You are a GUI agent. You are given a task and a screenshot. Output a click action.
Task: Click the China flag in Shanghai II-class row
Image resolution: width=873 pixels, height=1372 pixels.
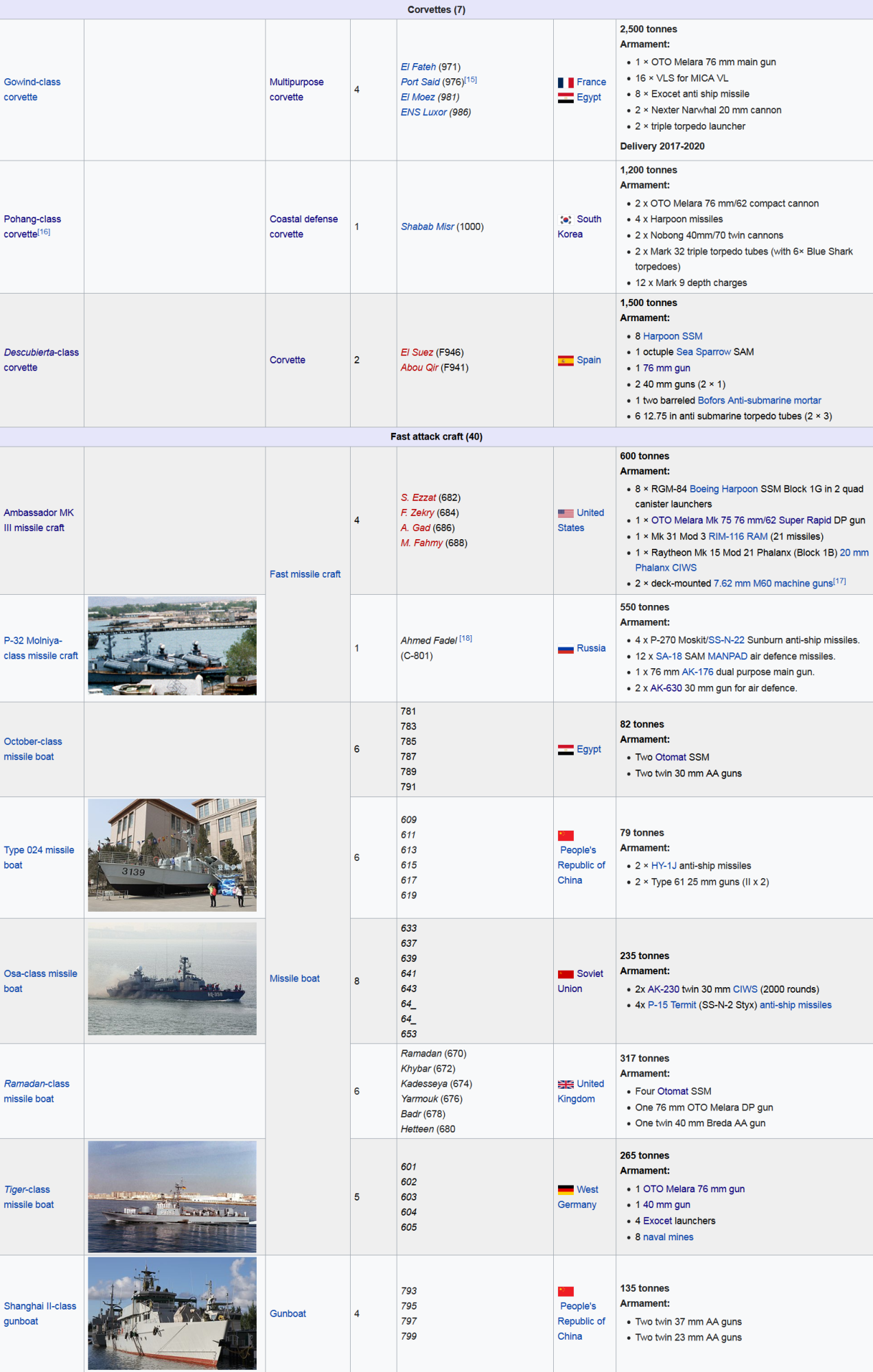pyautogui.click(x=566, y=1292)
